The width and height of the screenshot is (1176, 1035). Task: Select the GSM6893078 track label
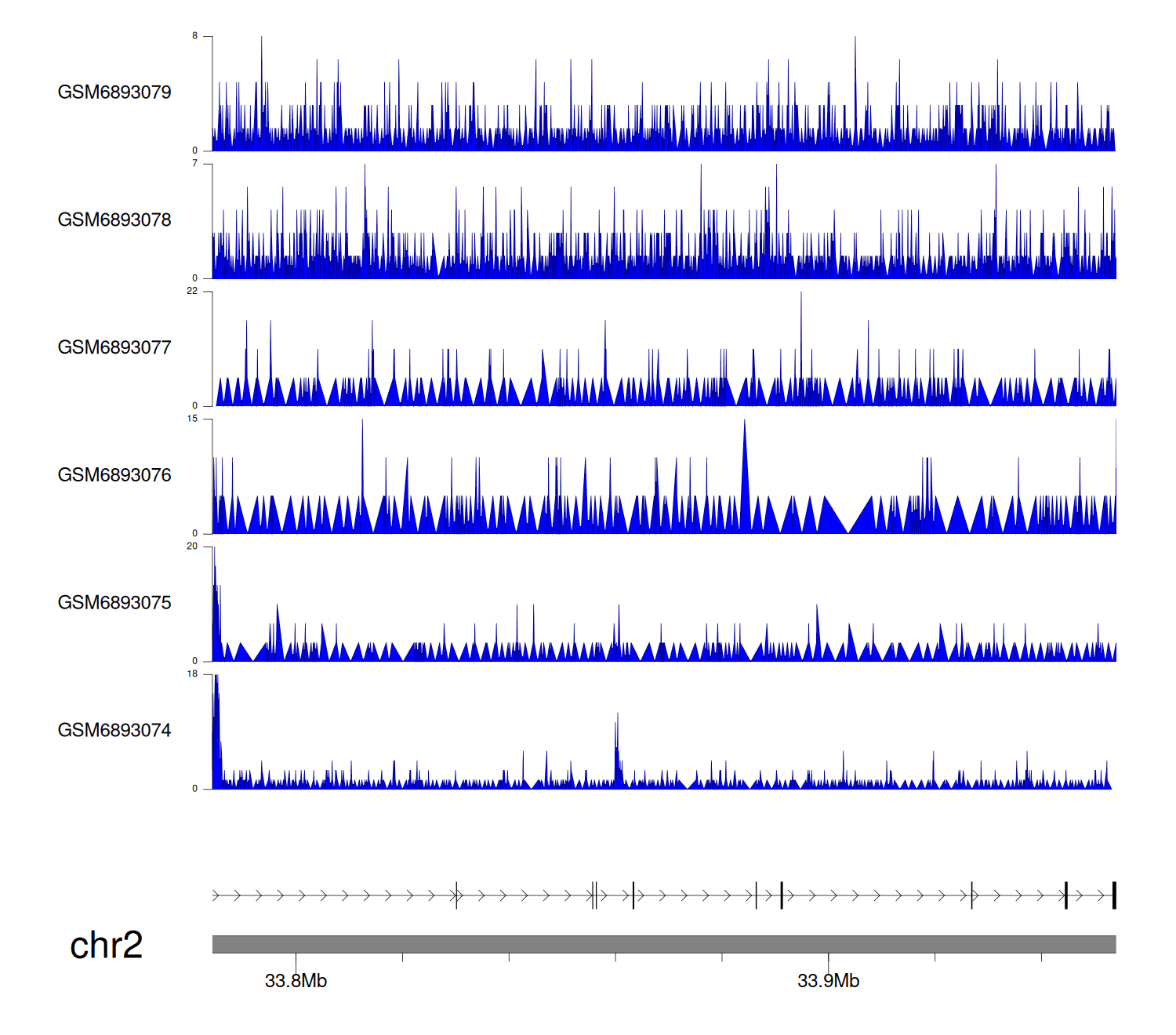(x=114, y=220)
